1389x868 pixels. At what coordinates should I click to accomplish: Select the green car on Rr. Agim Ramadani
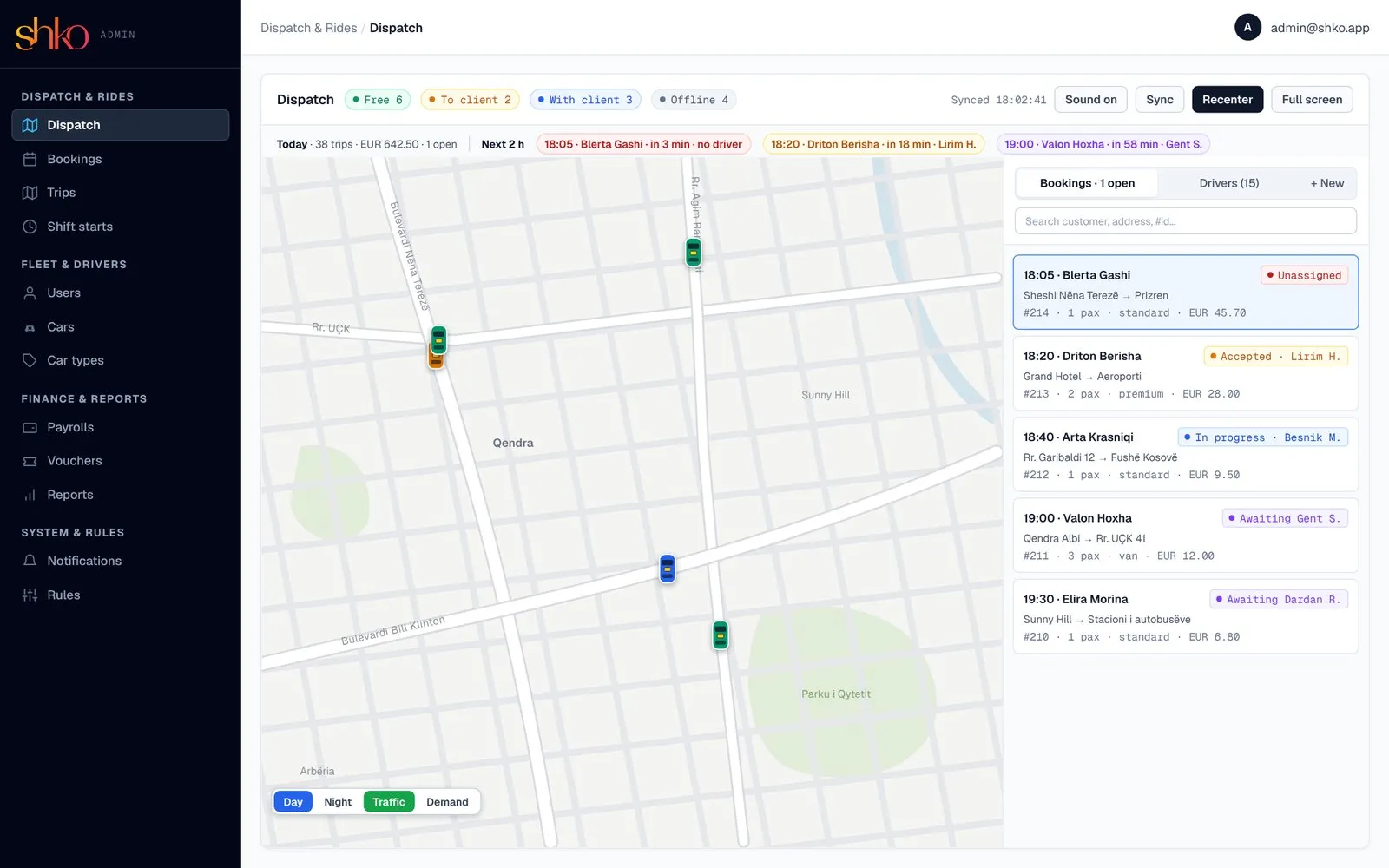pyautogui.click(x=693, y=253)
